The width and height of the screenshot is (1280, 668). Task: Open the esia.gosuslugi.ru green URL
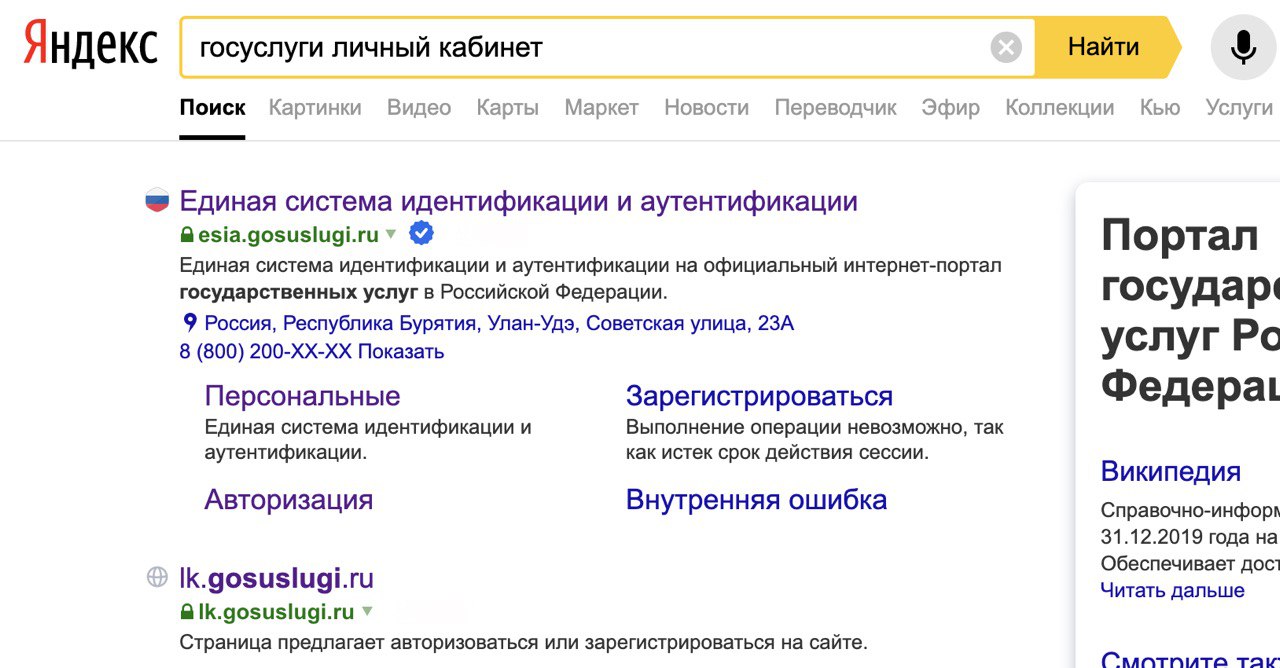click(288, 235)
